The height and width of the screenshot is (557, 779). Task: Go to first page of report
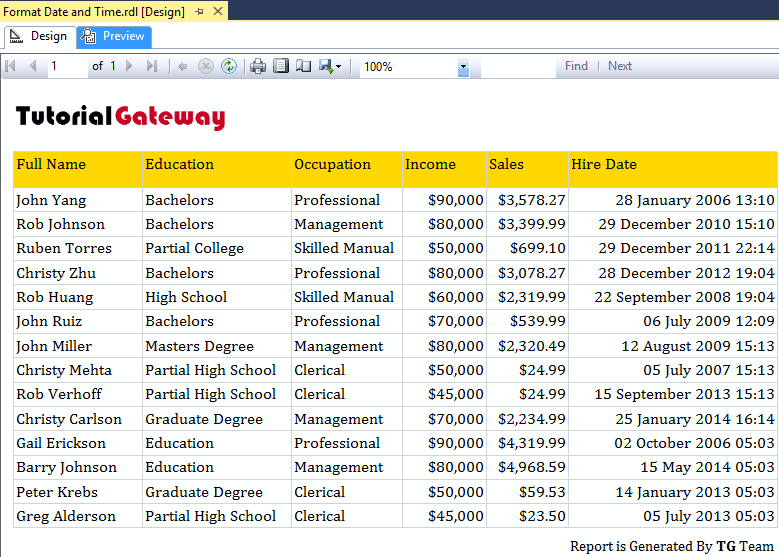point(11,66)
